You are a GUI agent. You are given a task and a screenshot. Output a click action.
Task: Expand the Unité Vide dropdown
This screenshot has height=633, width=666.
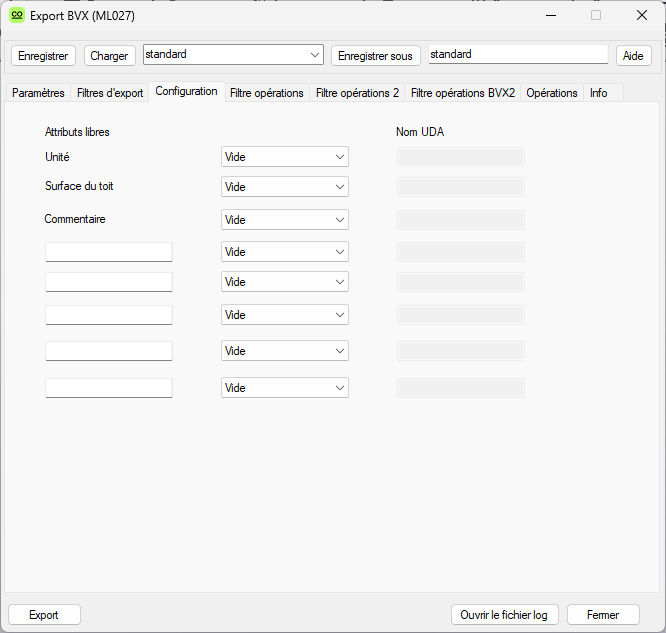coord(285,157)
